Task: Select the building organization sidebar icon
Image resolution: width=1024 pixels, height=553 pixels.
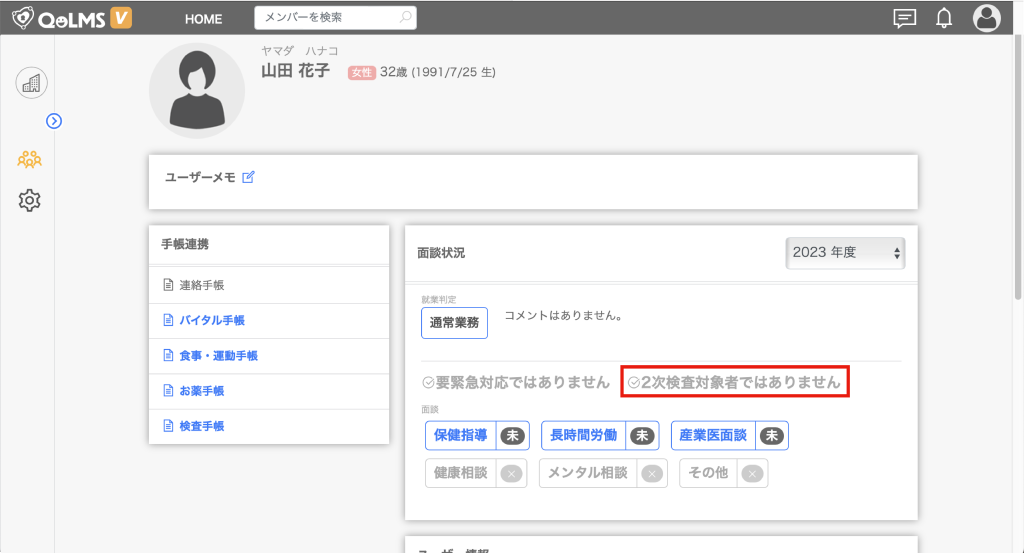Action: coord(31,83)
